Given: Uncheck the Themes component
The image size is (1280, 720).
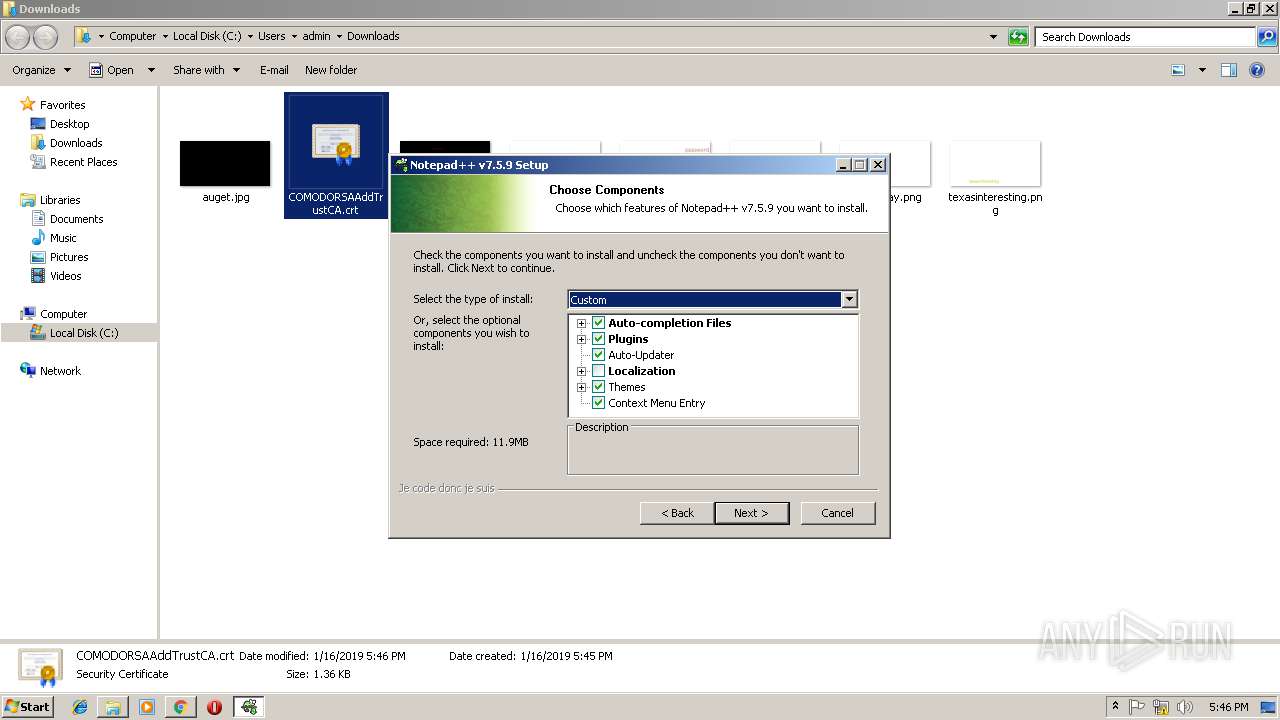Looking at the screenshot, I should (x=599, y=387).
